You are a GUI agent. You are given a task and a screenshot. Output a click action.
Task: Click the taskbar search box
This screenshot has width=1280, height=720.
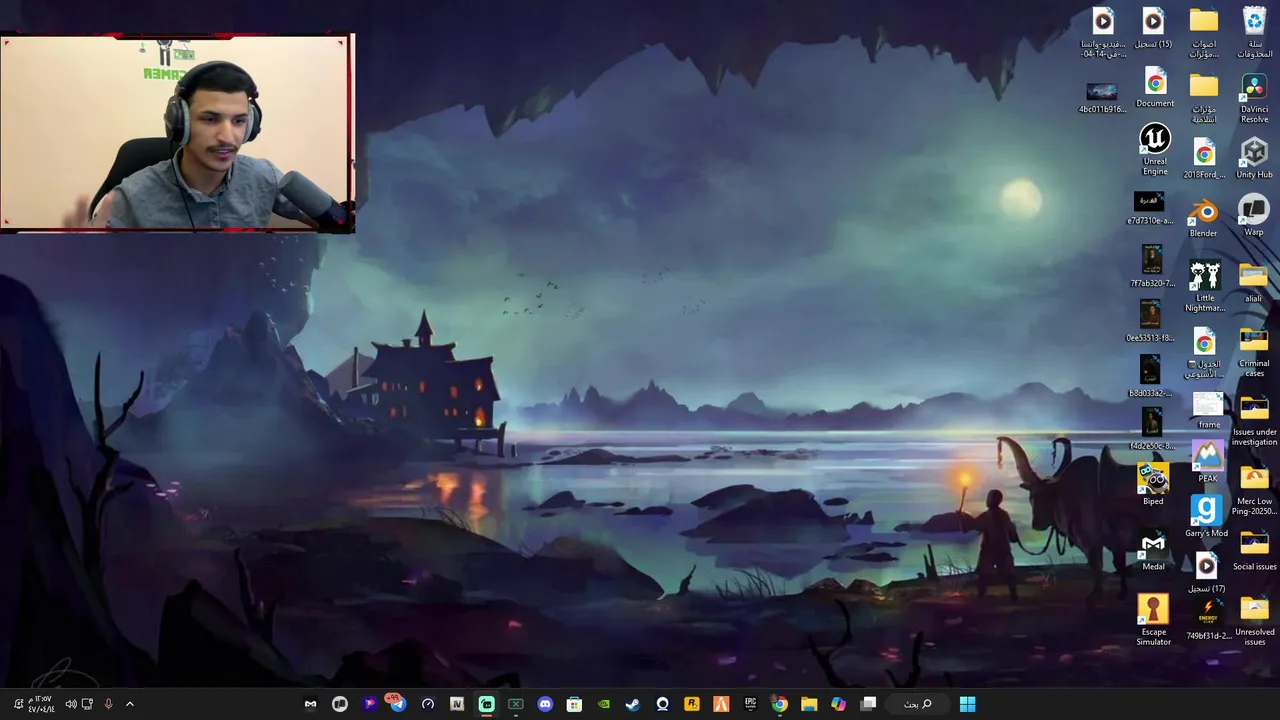coord(917,704)
